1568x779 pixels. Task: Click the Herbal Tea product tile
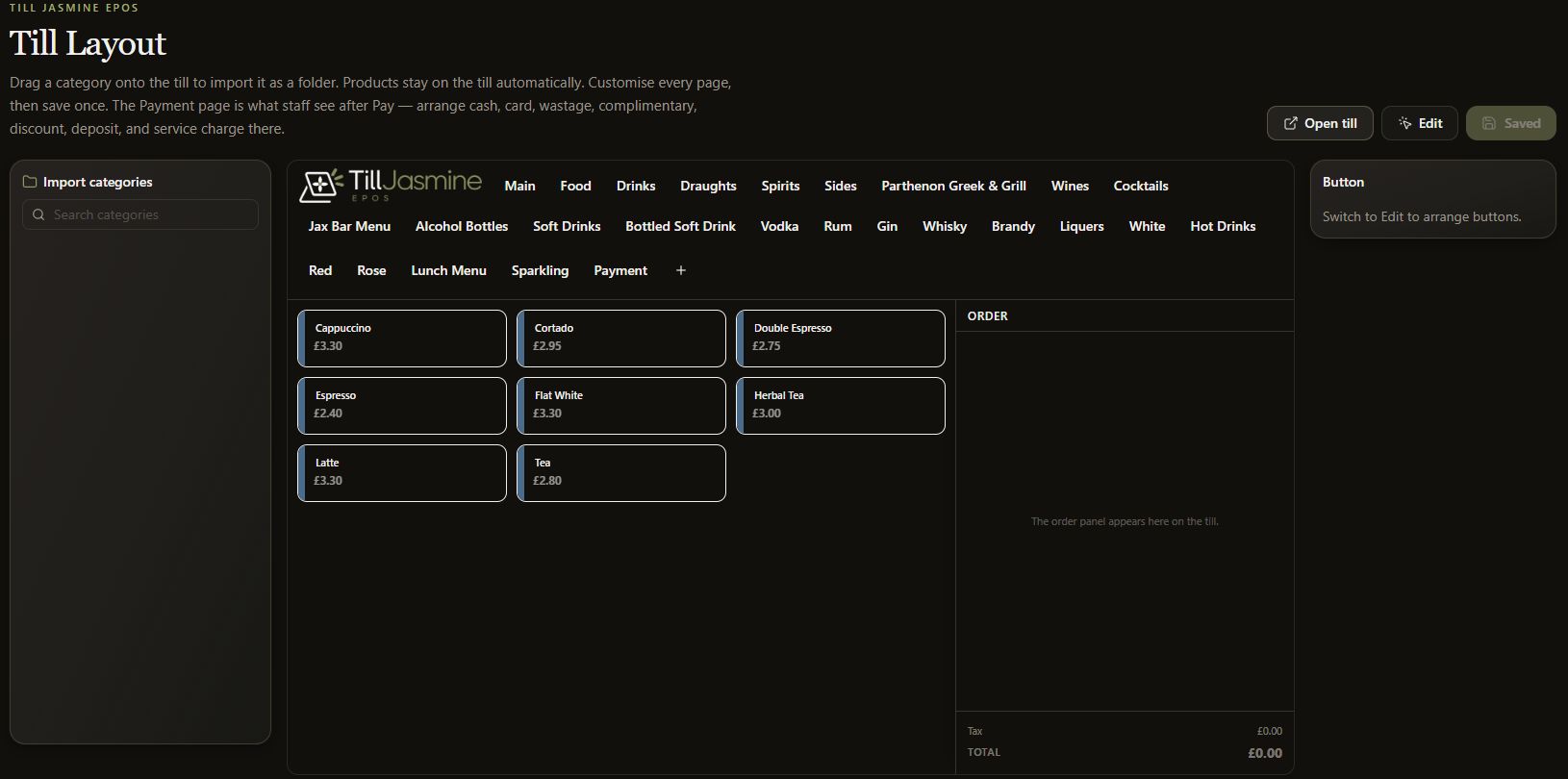(841, 406)
